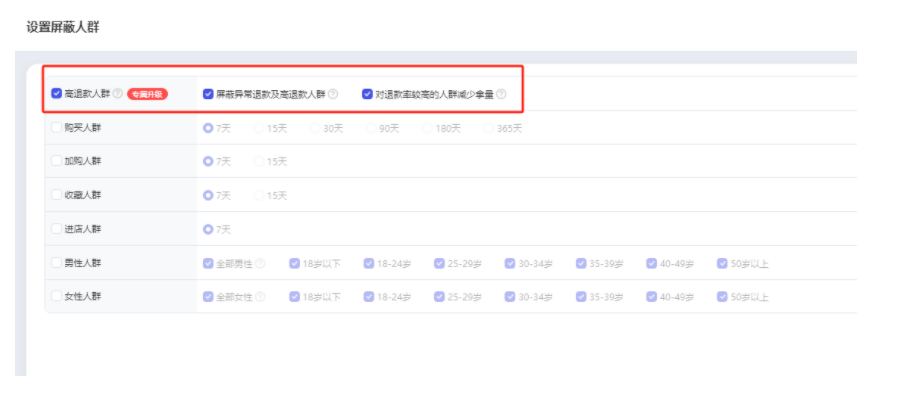Toggle 18-24岁 in the 女性人群 row
This screenshot has width=909, height=393.
click(369, 297)
